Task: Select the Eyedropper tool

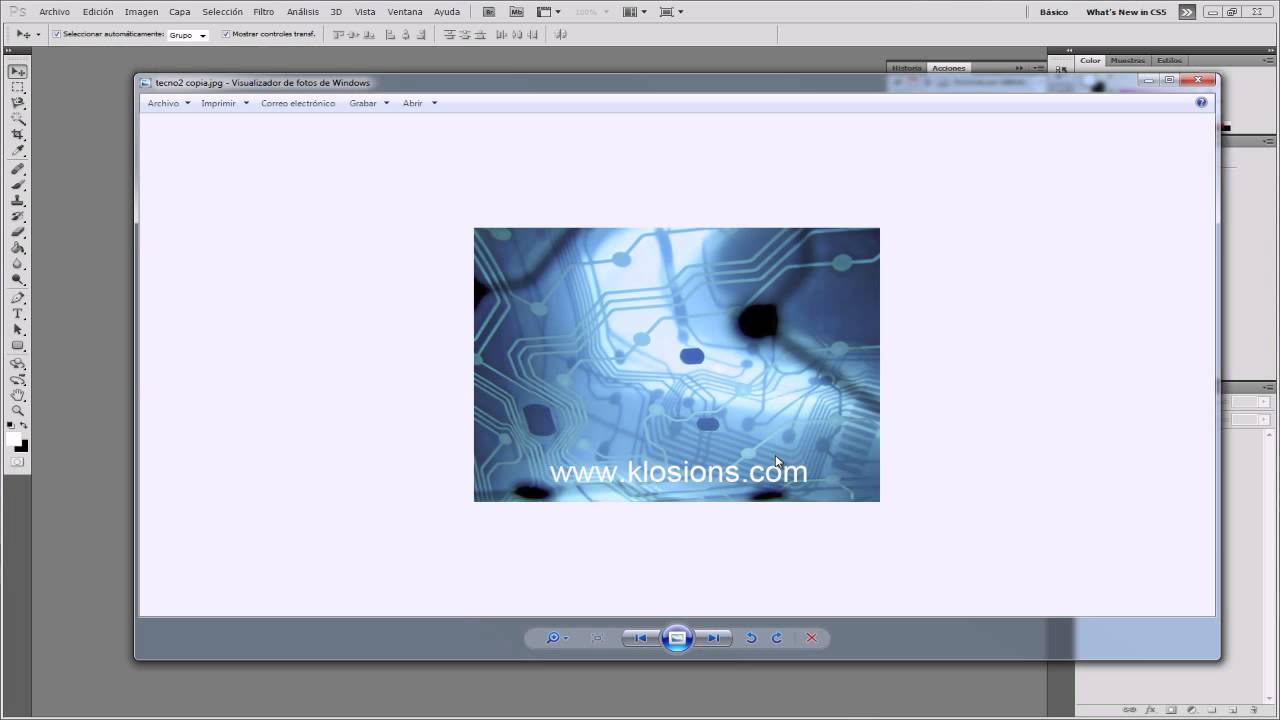Action: 18,151
